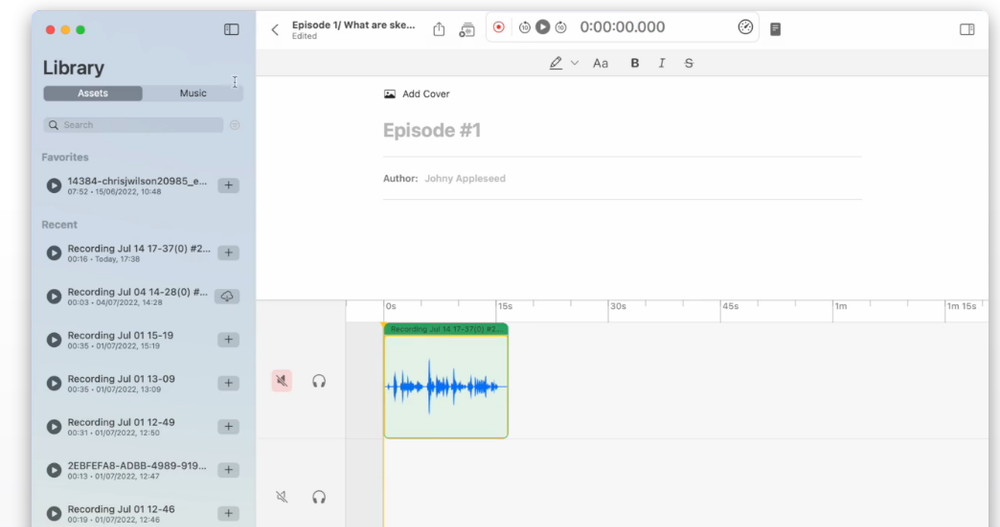Image resolution: width=1000 pixels, height=527 pixels.
Task: Unmute the first track with red mute toggle
Action: pos(282,381)
